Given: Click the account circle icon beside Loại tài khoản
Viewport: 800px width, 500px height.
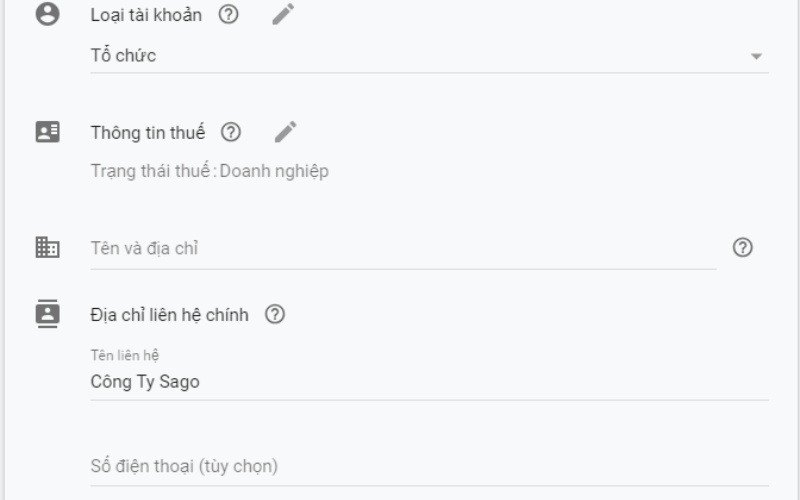Looking at the screenshot, I should click(47, 15).
